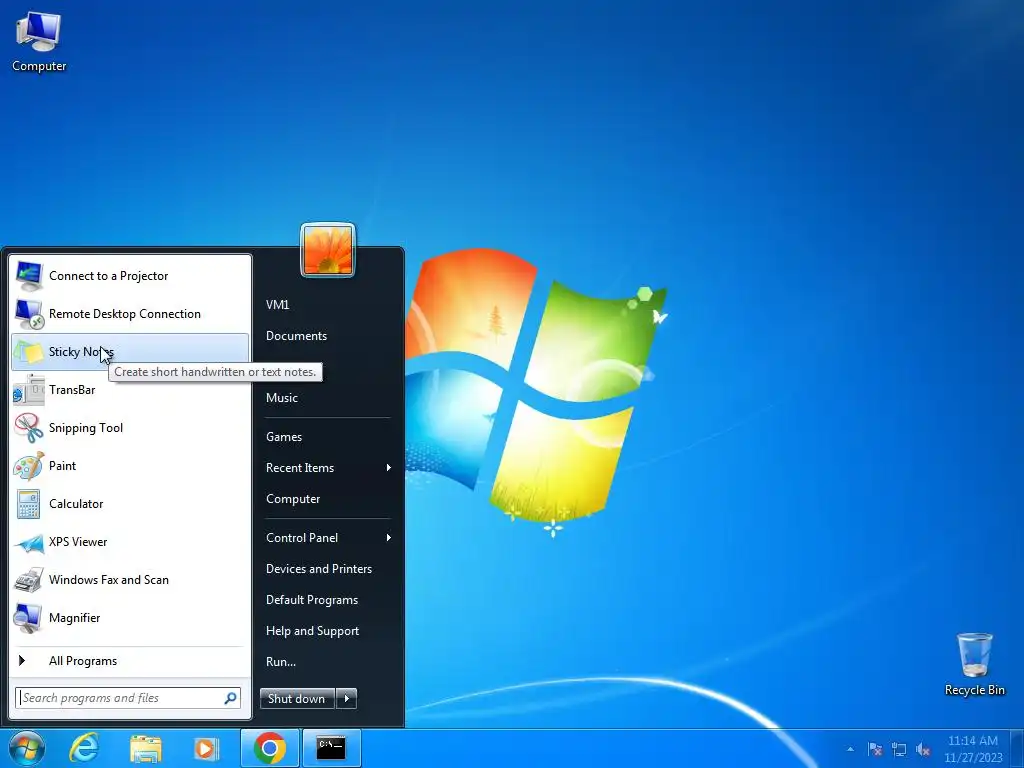Open Devices and Printers
The width and height of the screenshot is (1024, 768).
coord(319,569)
